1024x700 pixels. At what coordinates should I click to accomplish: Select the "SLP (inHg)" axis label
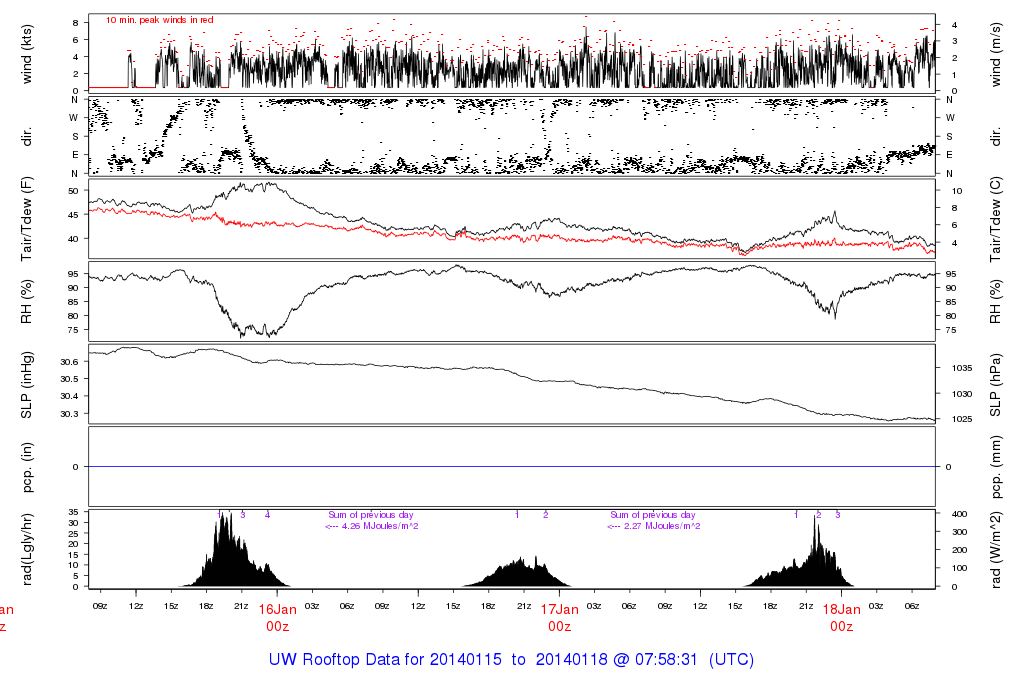tap(27, 385)
